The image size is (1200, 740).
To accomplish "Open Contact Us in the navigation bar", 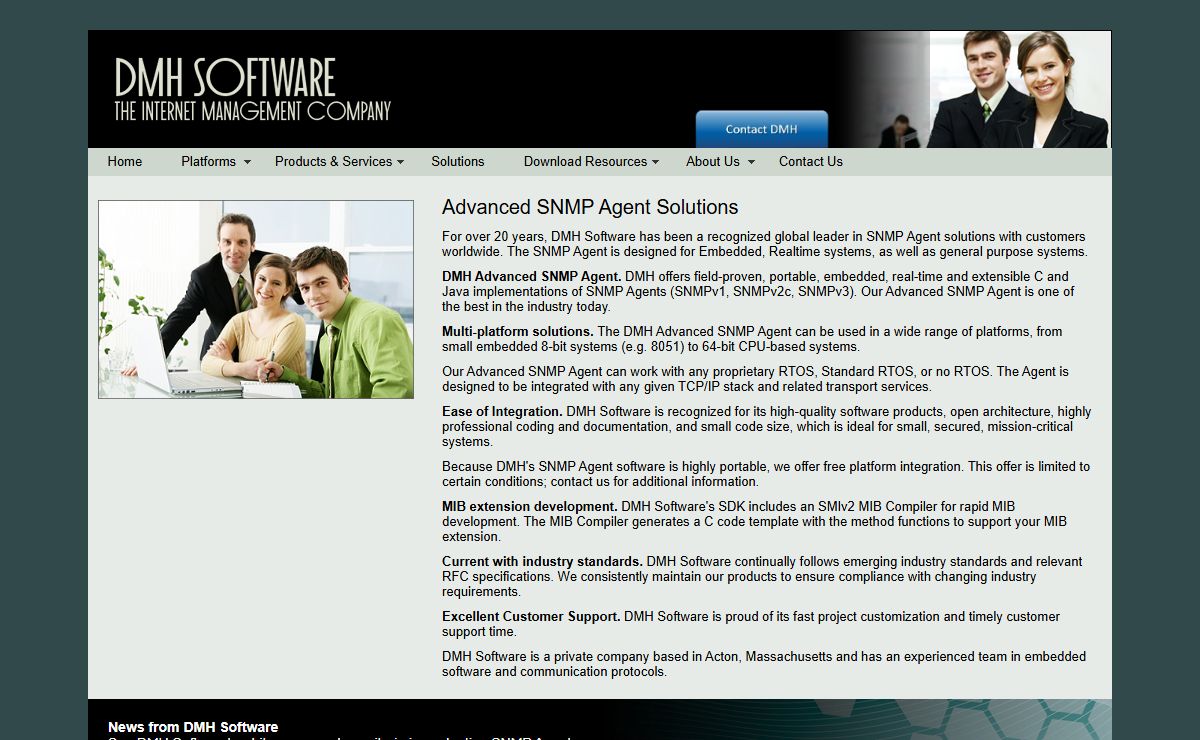I will [x=810, y=162].
